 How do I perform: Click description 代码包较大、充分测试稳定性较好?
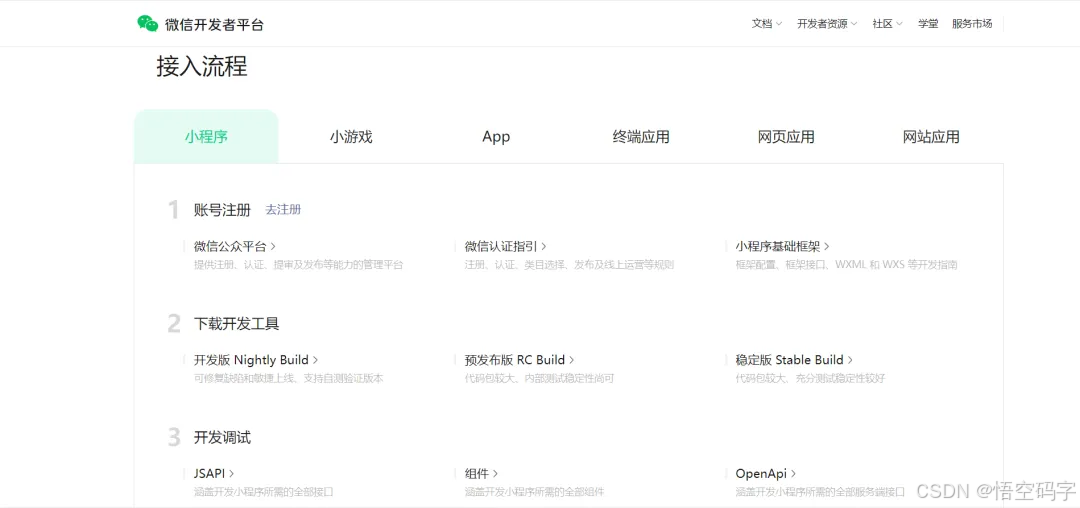point(810,378)
